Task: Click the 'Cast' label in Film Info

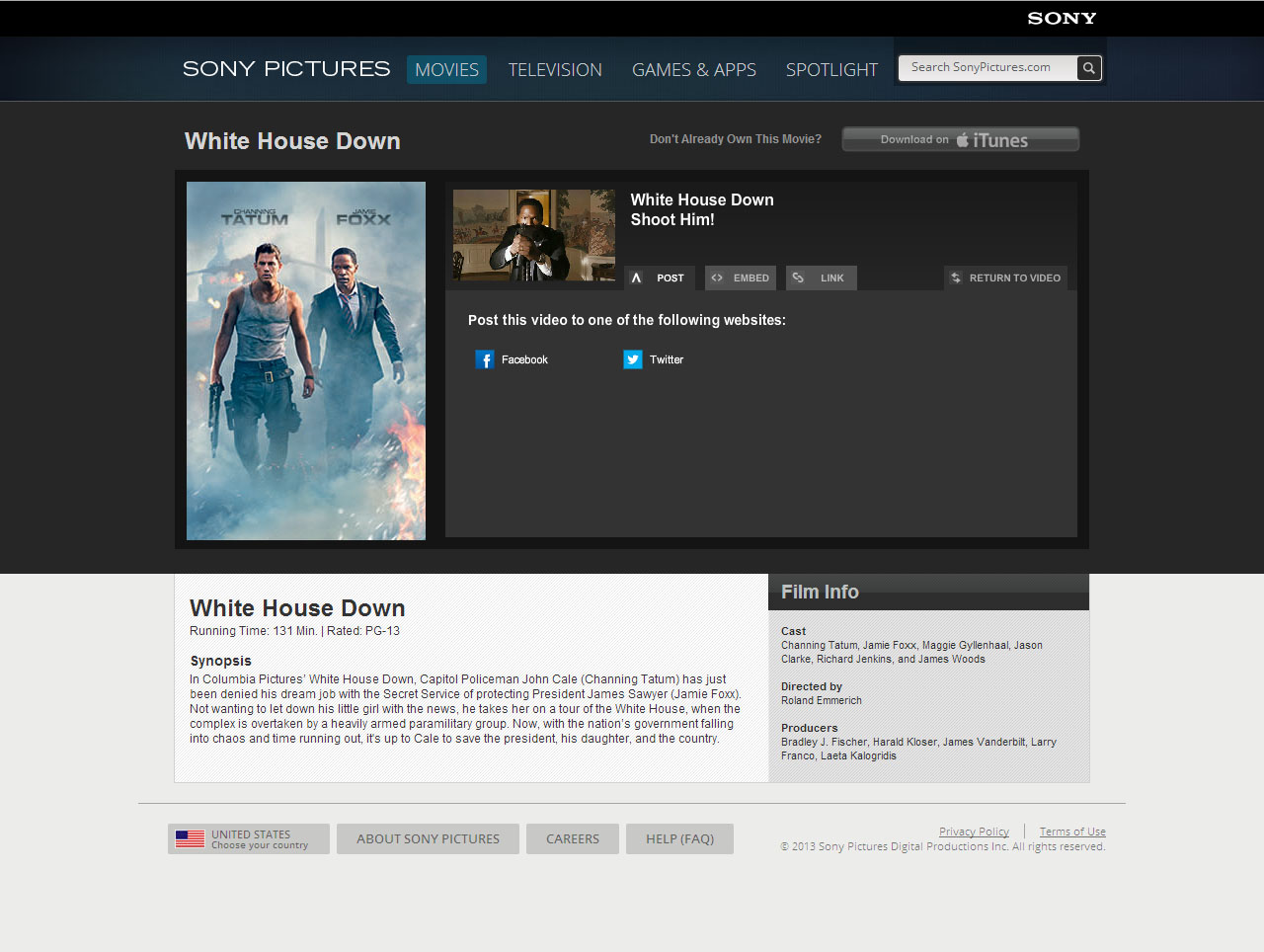Action: click(793, 631)
